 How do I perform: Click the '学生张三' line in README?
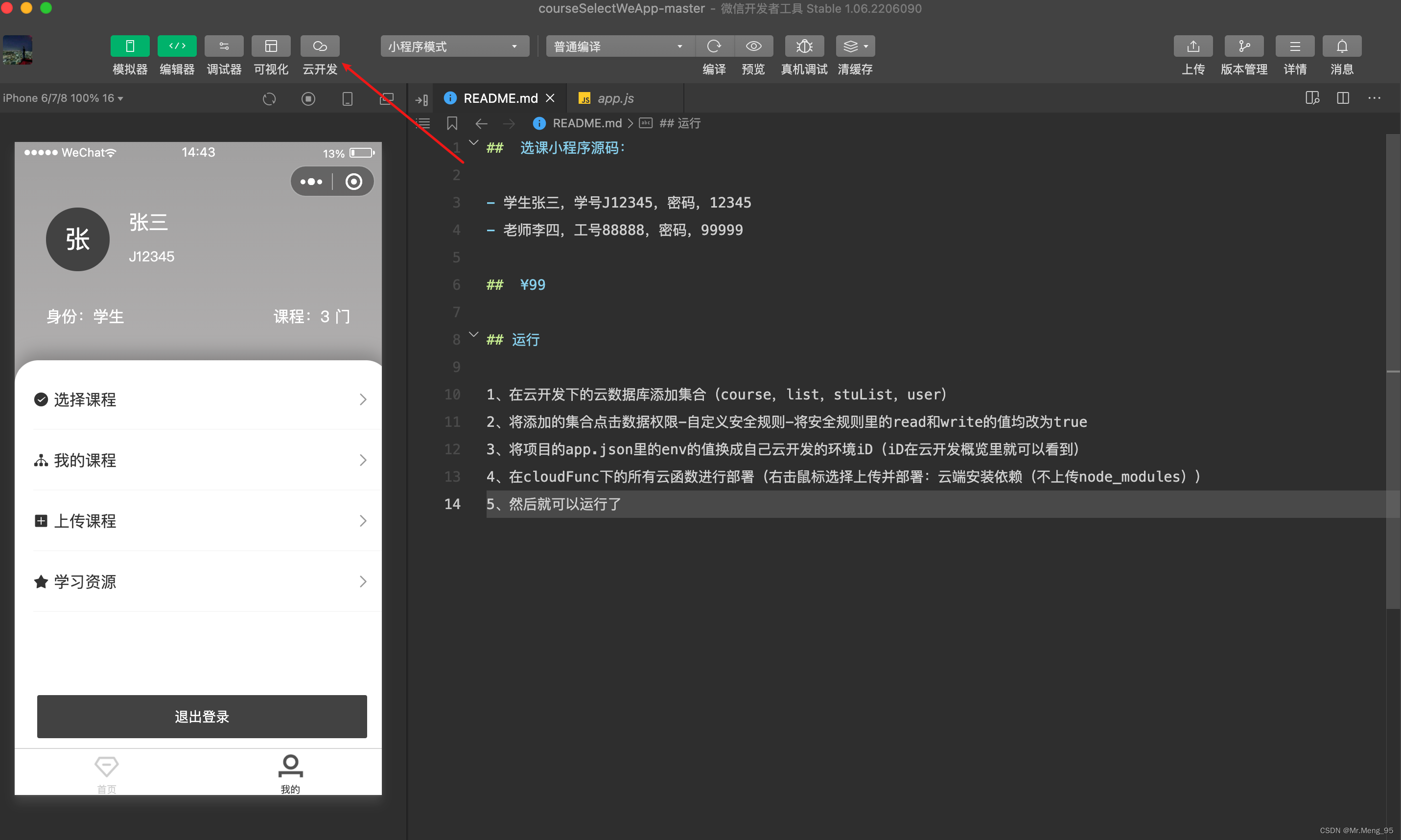pyautogui.click(x=619, y=203)
